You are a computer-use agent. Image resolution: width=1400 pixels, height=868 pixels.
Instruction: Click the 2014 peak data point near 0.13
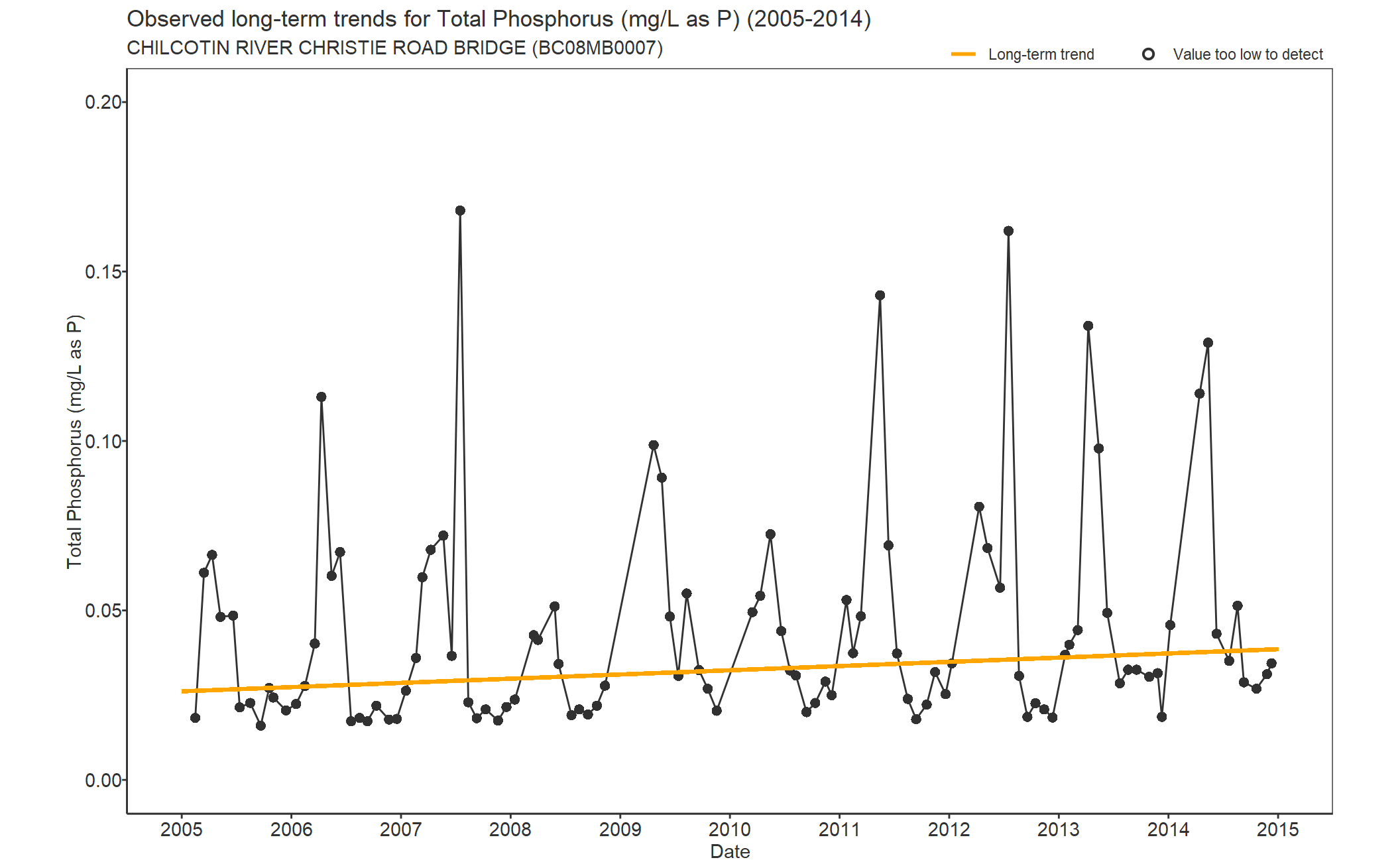(x=1208, y=343)
